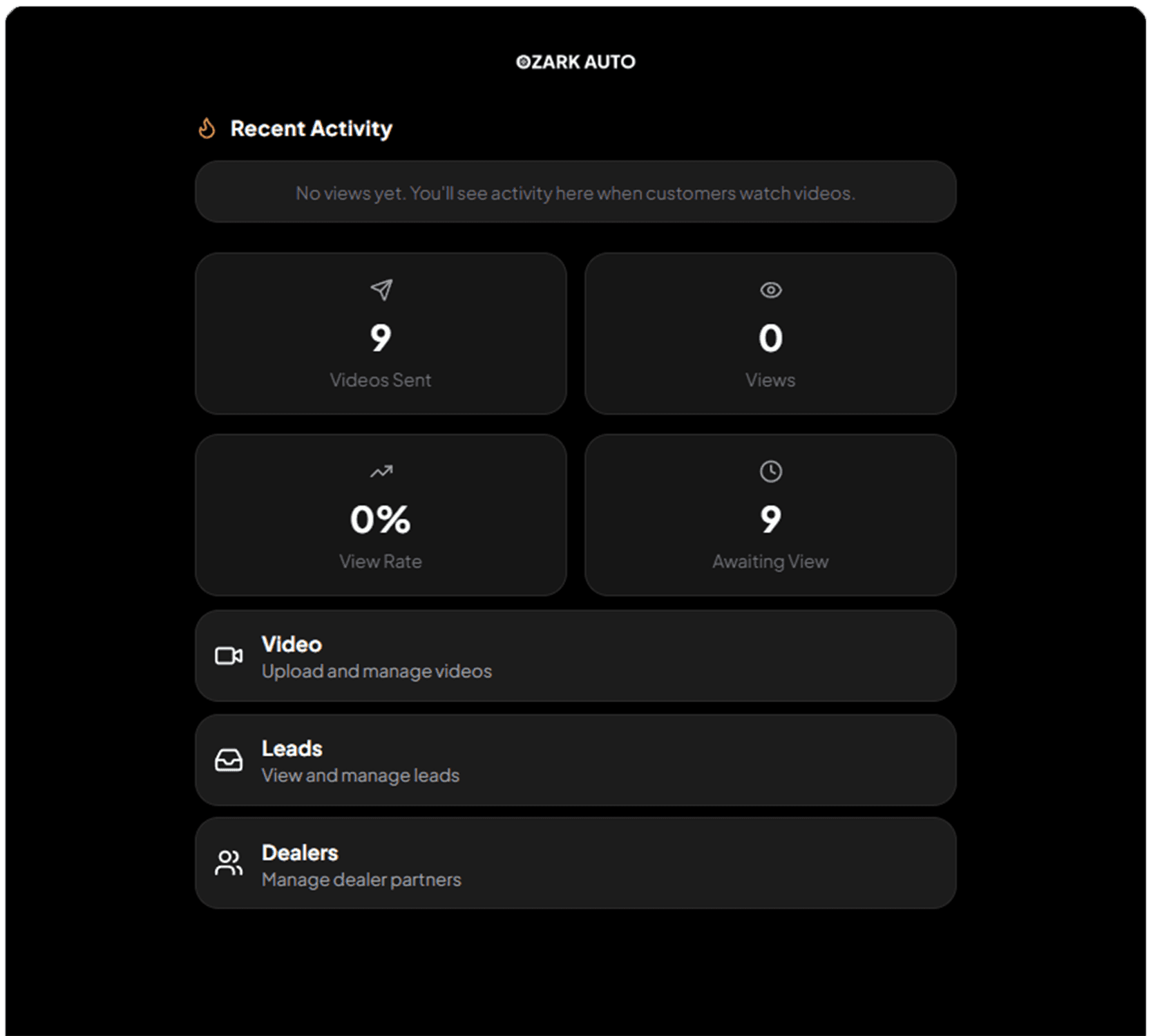Click the 'No views yet' activity message

point(575,193)
